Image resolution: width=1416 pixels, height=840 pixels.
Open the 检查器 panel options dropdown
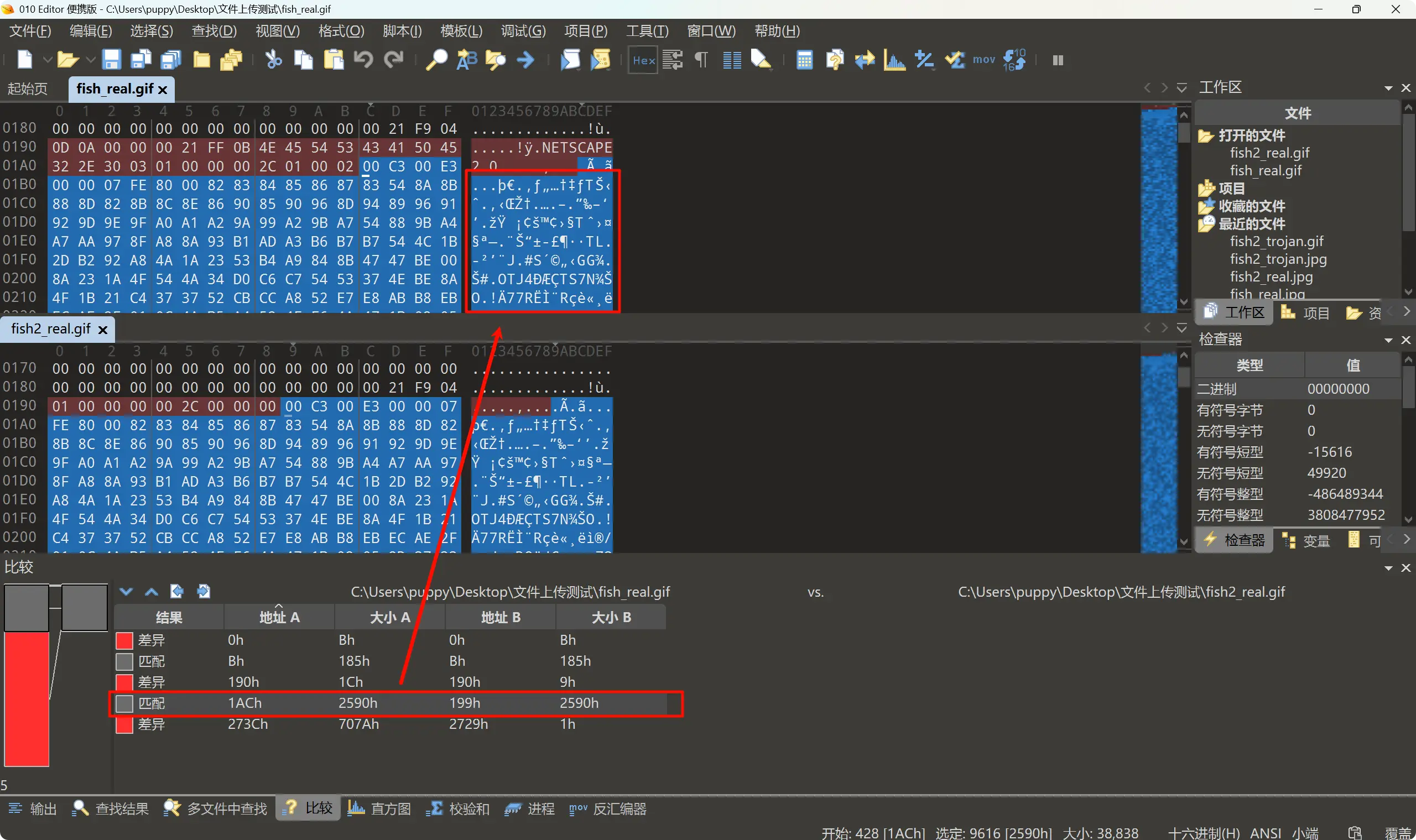1388,340
